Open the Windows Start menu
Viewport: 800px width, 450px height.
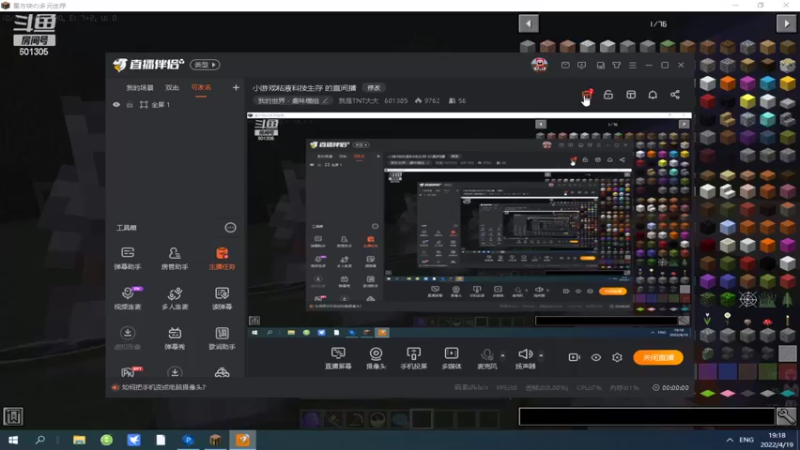point(13,440)
